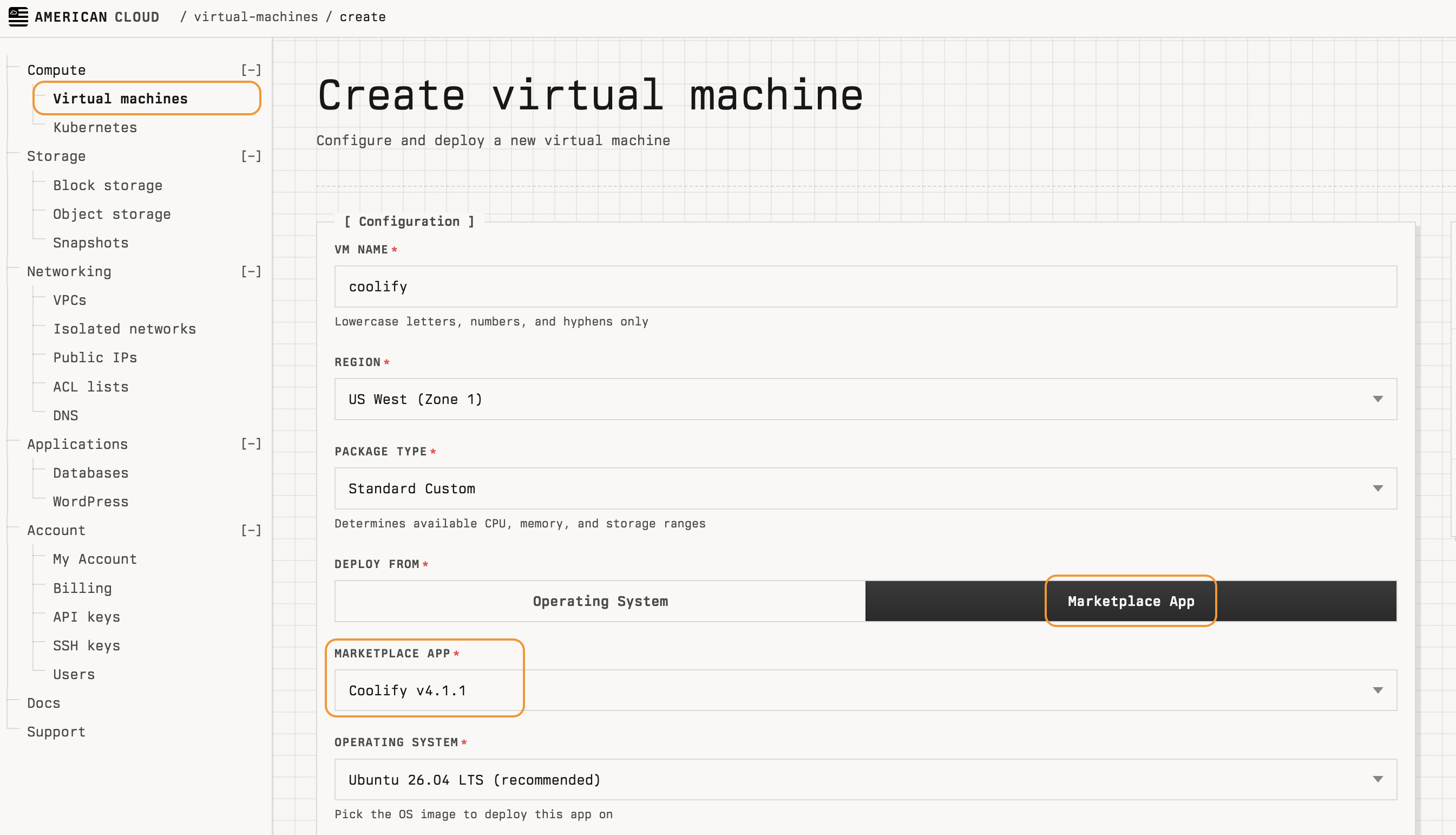
Task: Go to Block storage
Action: click(108, 185)
